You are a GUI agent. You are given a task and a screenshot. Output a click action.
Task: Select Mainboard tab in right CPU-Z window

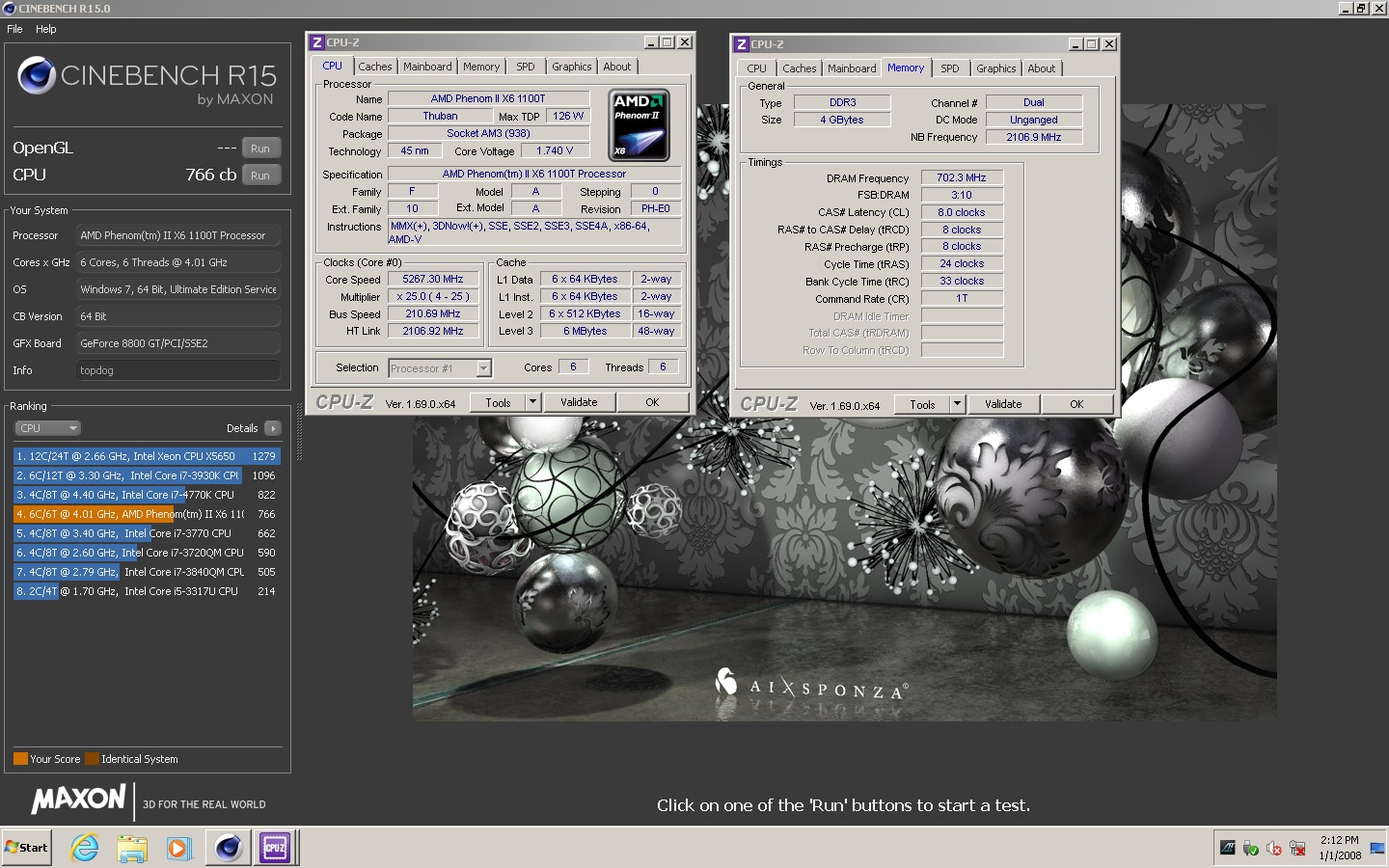pyautogui.click(x=852, y=68)
